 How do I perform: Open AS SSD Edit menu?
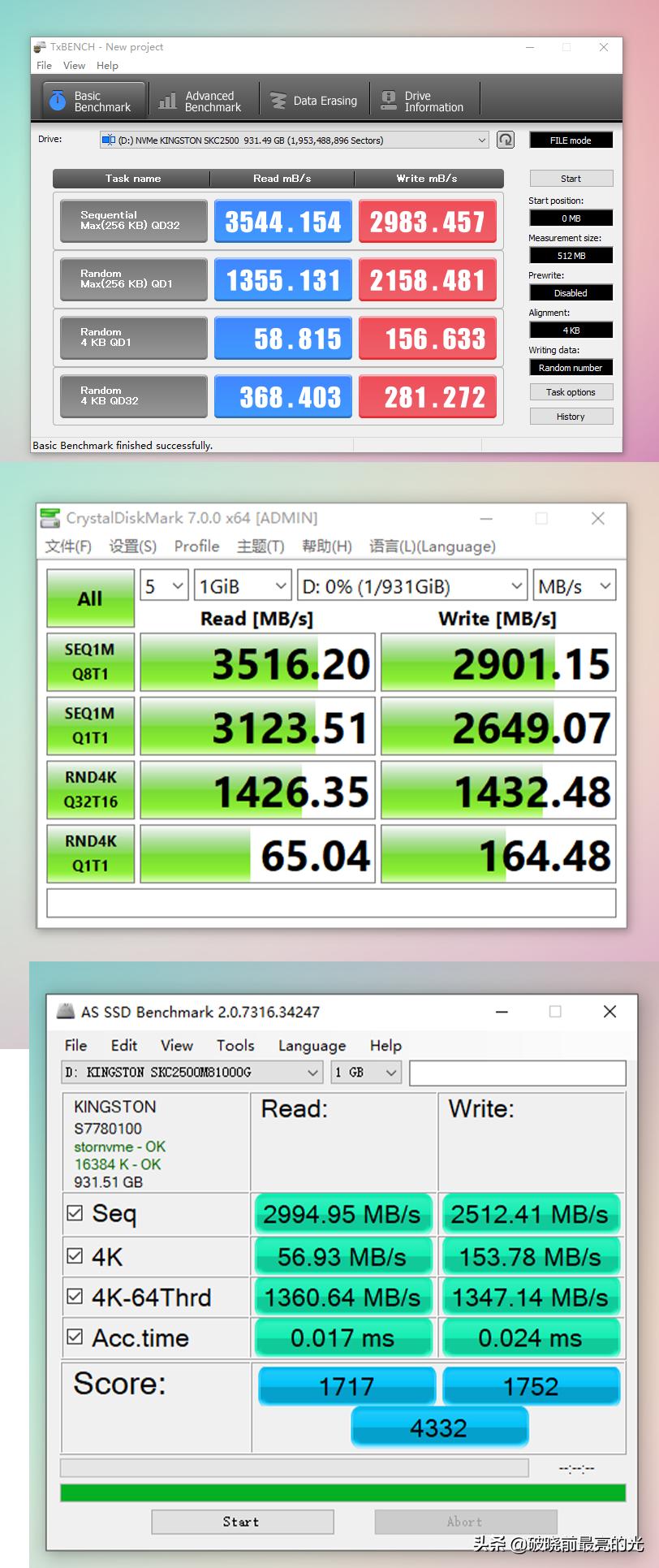point(124,1045)
